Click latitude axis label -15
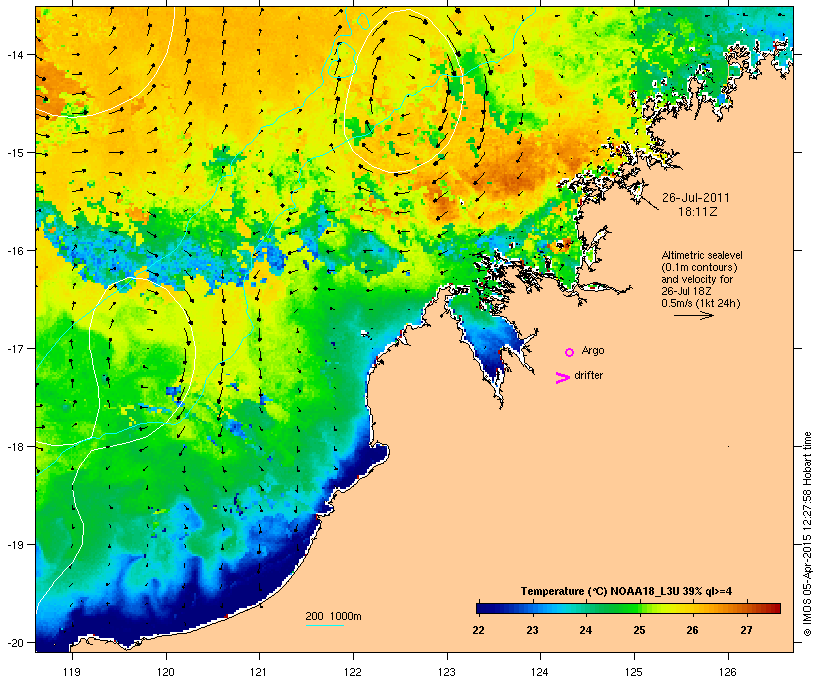The height and width of the screenshot is (680, 820). [14, 153]
